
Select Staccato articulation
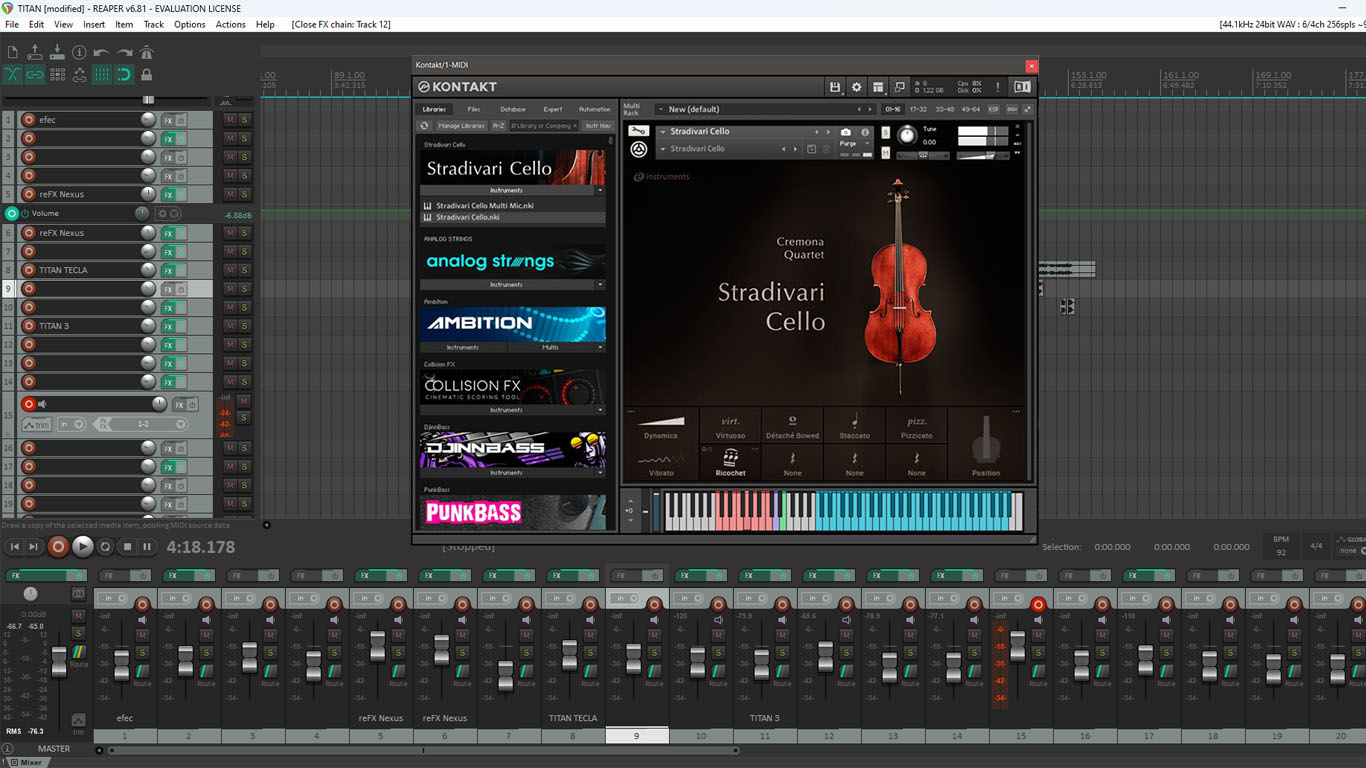(854, 425)
